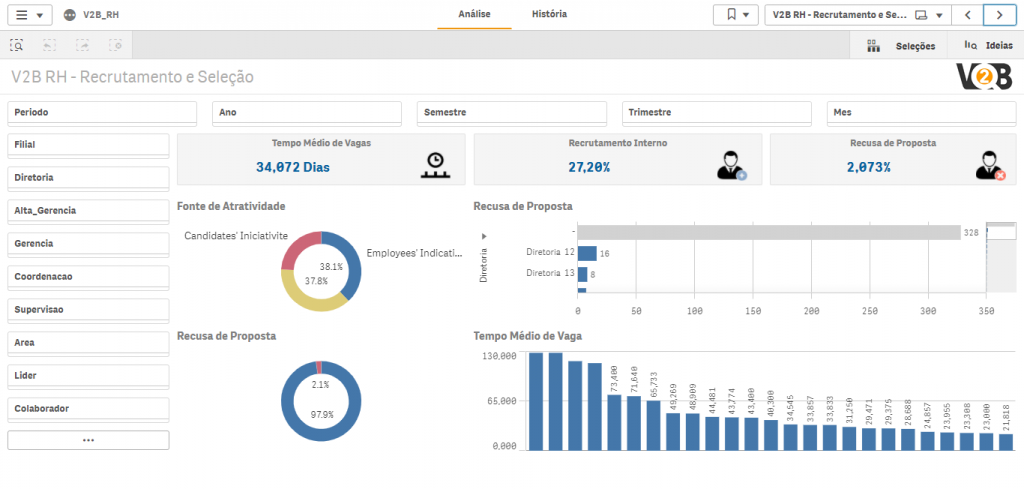Open the smart search selection tool
The image size is (1024, 489).
pyautogui.click(x=17, y=45)
